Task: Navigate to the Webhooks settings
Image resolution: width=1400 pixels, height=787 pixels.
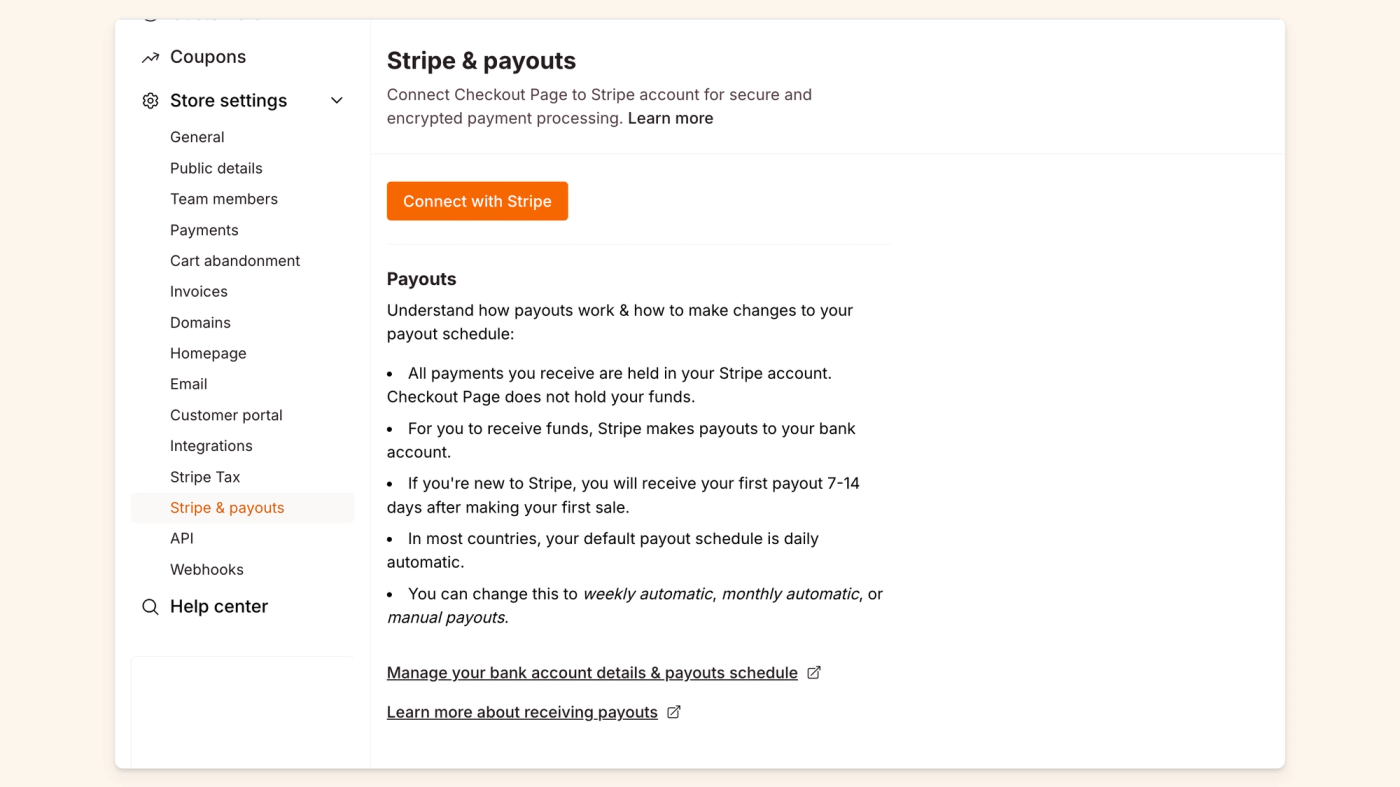Action: click(206, 569)
